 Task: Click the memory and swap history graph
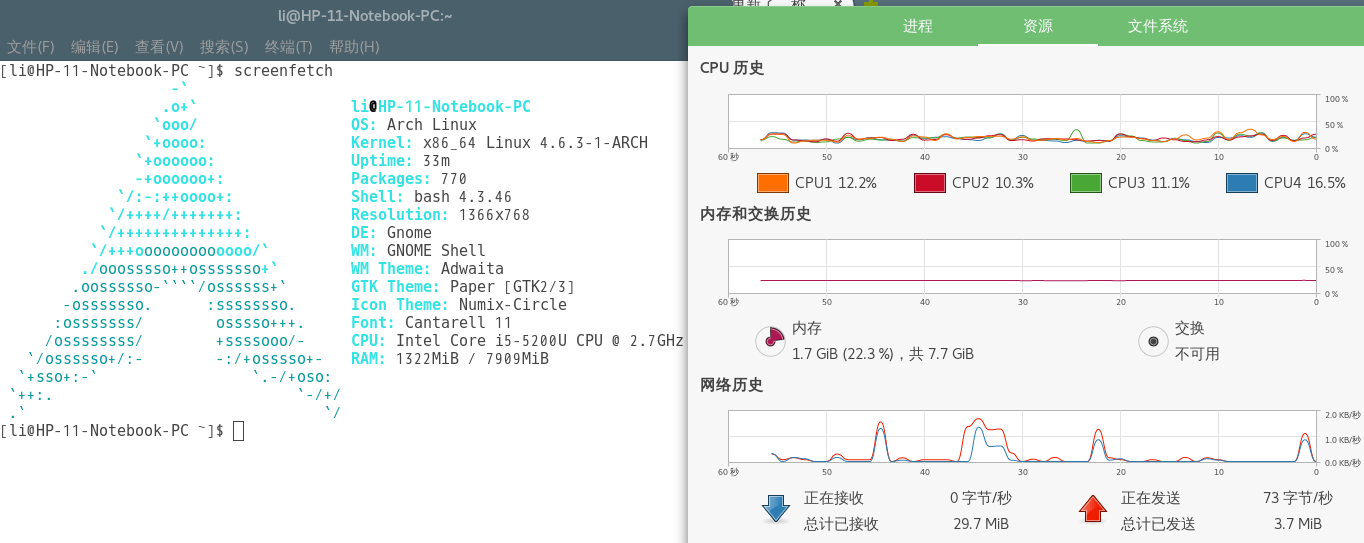click(x=1023, y=267)
